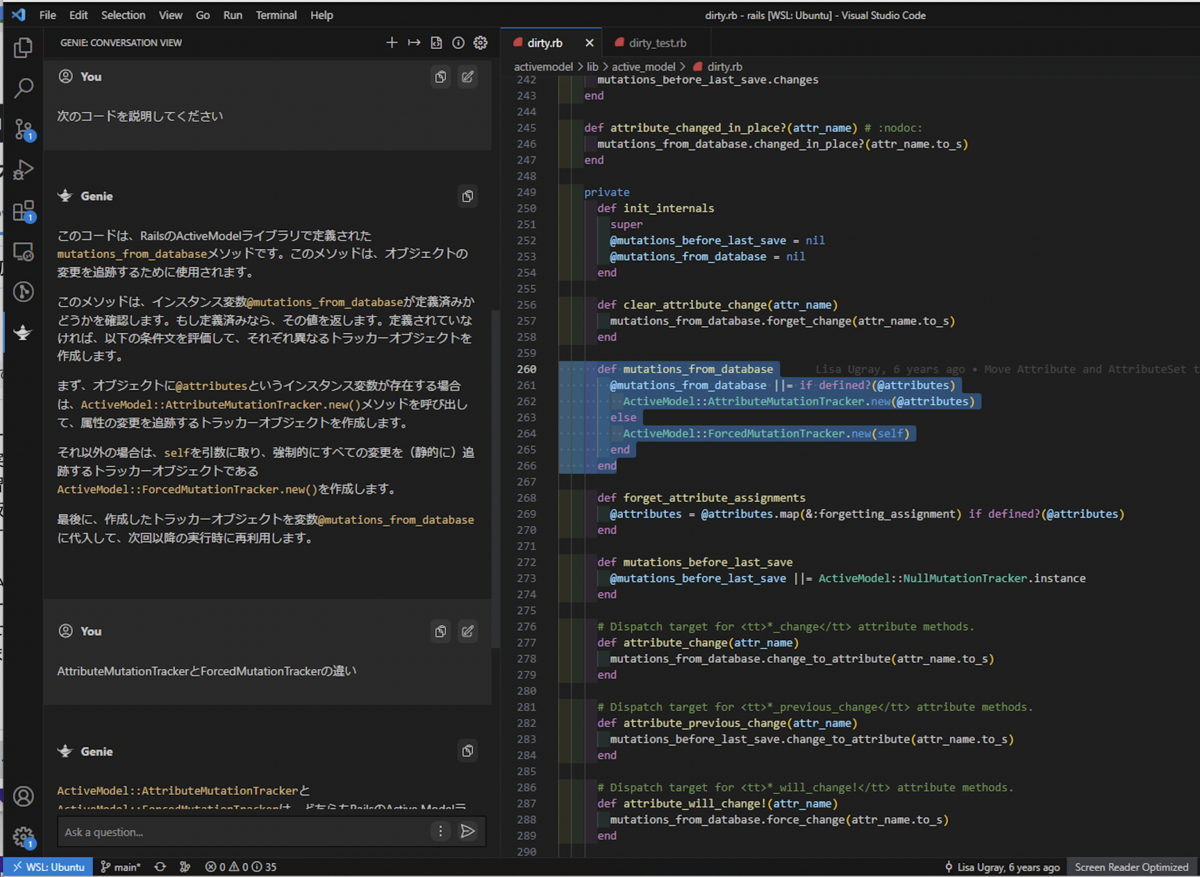1200x877 pixels.
Task: Open the Selection menu
Action: pyautogui.click(x=123, y=15)
